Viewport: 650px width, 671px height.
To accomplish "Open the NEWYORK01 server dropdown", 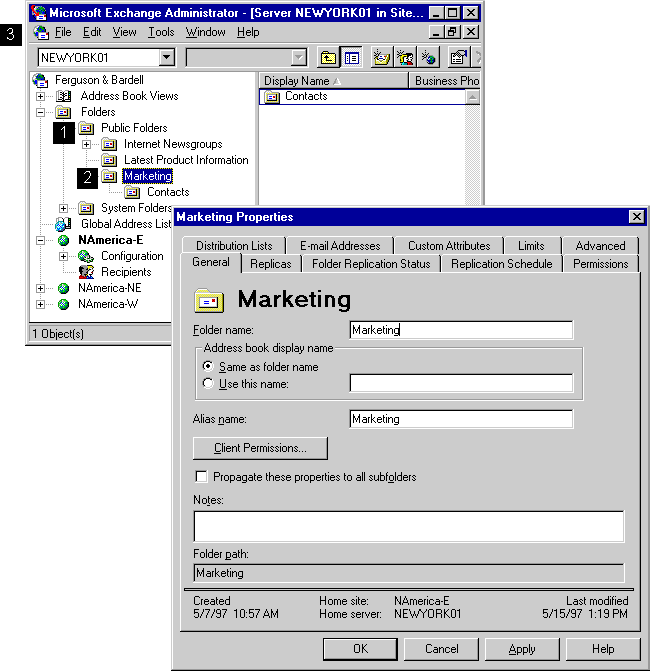I will click(x=166, y=57).
